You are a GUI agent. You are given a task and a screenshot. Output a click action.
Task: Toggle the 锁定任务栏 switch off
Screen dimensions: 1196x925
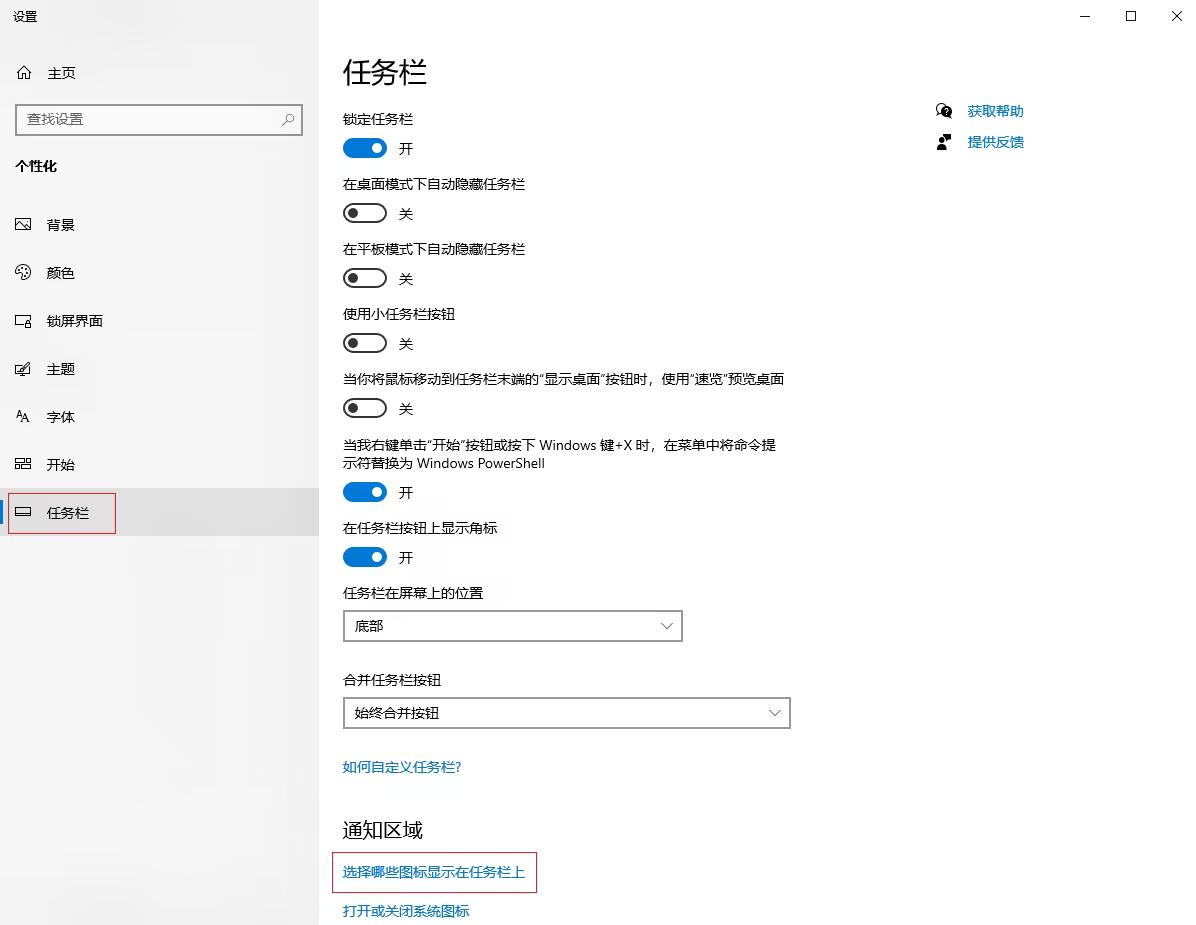[x=365, y=148]
